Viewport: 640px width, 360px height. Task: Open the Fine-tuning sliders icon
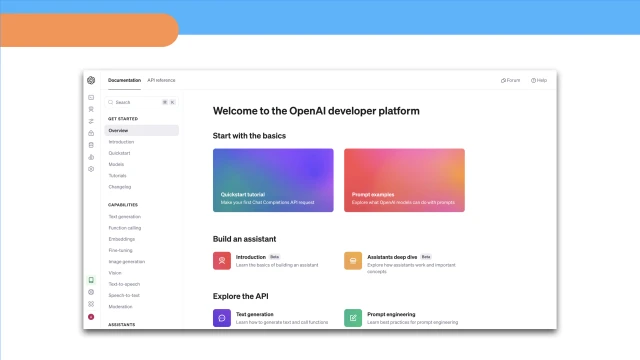point(91,121)
